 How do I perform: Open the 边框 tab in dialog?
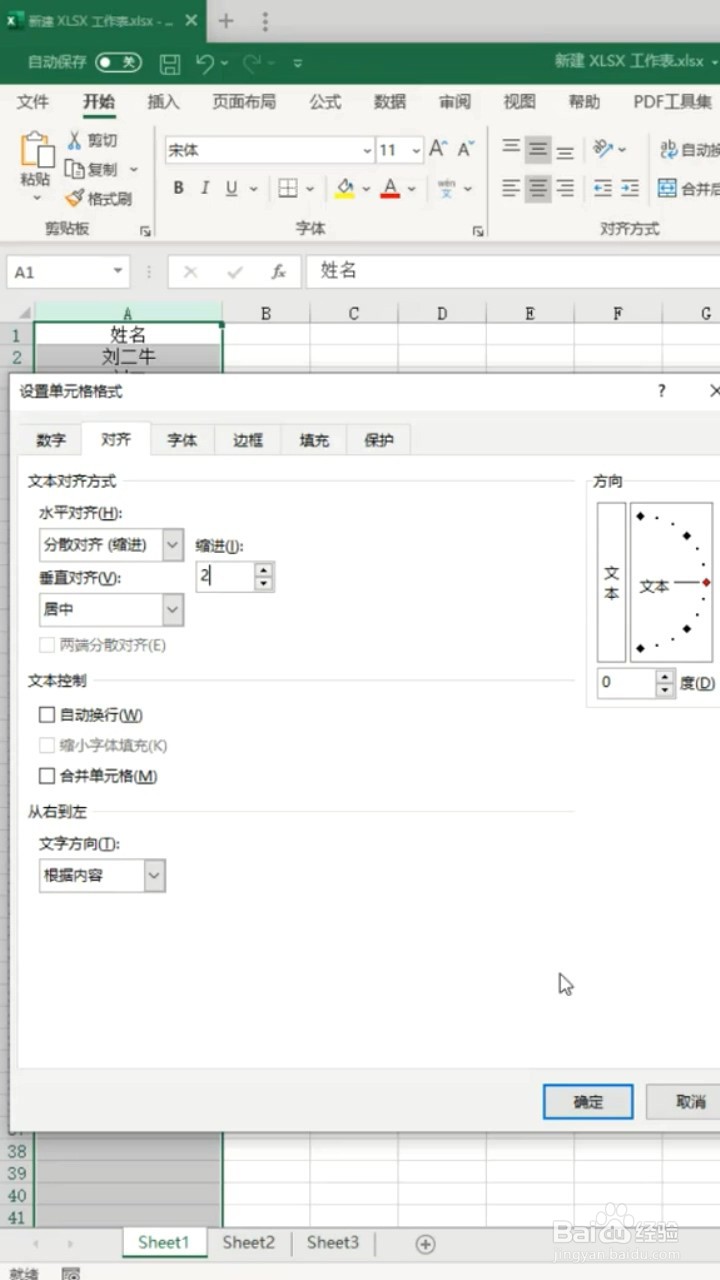click(248, 440)
